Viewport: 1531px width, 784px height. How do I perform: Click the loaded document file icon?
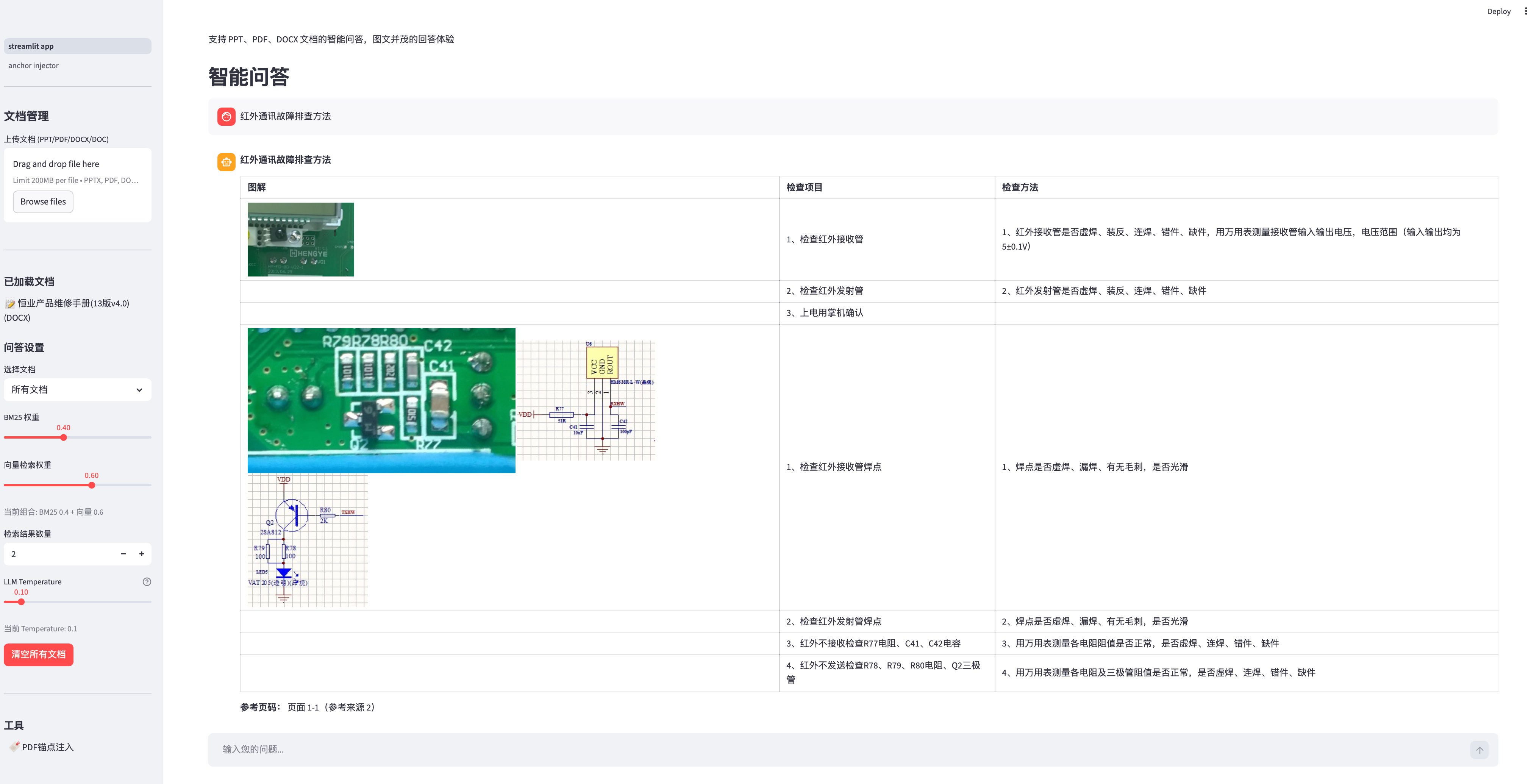(x=10, y=304)
